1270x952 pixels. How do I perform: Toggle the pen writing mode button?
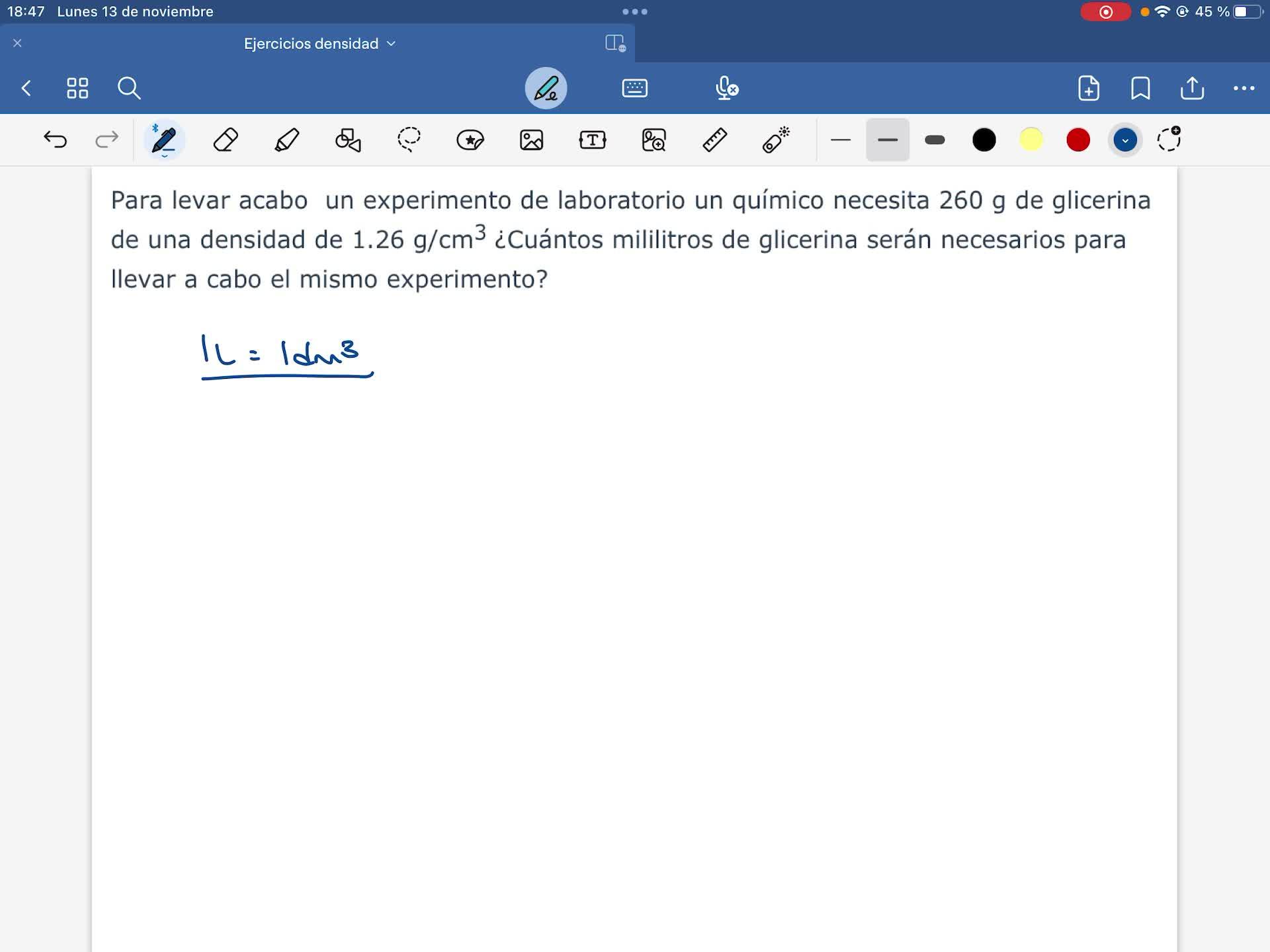546,88
